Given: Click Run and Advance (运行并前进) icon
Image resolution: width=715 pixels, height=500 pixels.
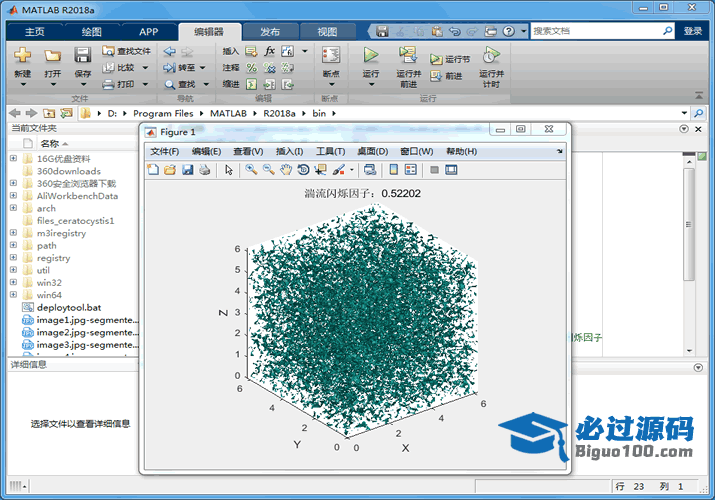Looking at the screenshot, I should coord(408,55).
